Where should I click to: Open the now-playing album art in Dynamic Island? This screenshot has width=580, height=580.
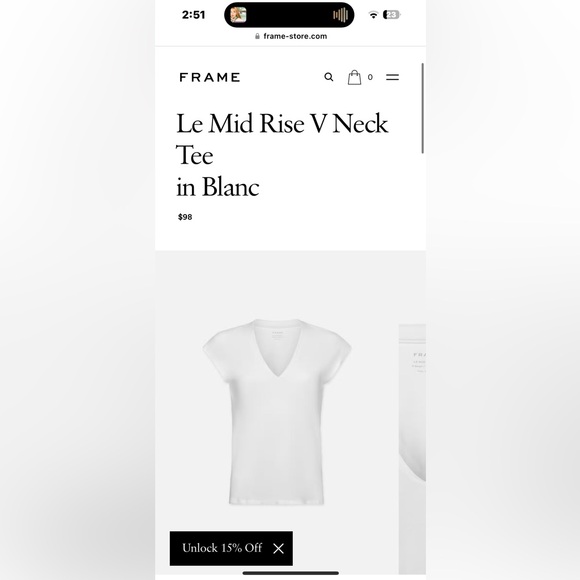[x=238, y=15]
